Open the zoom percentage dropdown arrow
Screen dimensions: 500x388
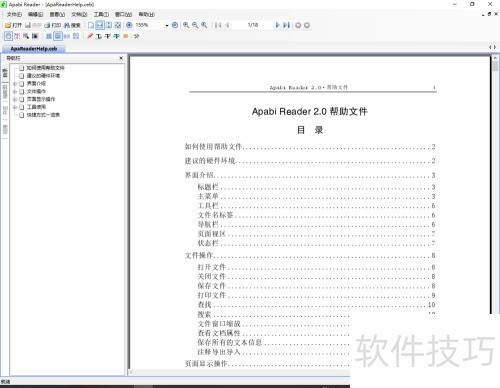coord(167,25)
